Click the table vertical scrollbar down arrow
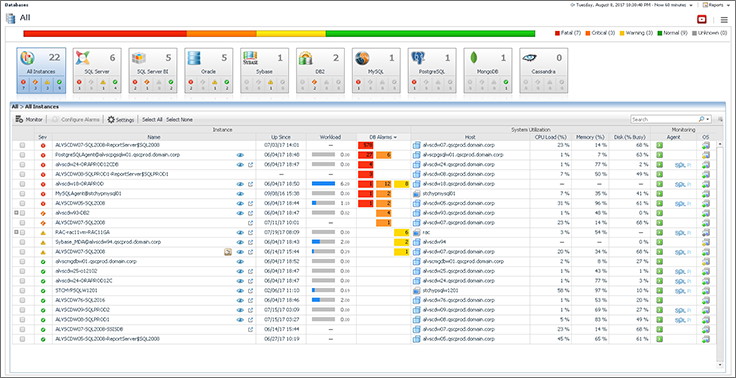The height and width of the screenshot is (378, 736). pos(720,364)
